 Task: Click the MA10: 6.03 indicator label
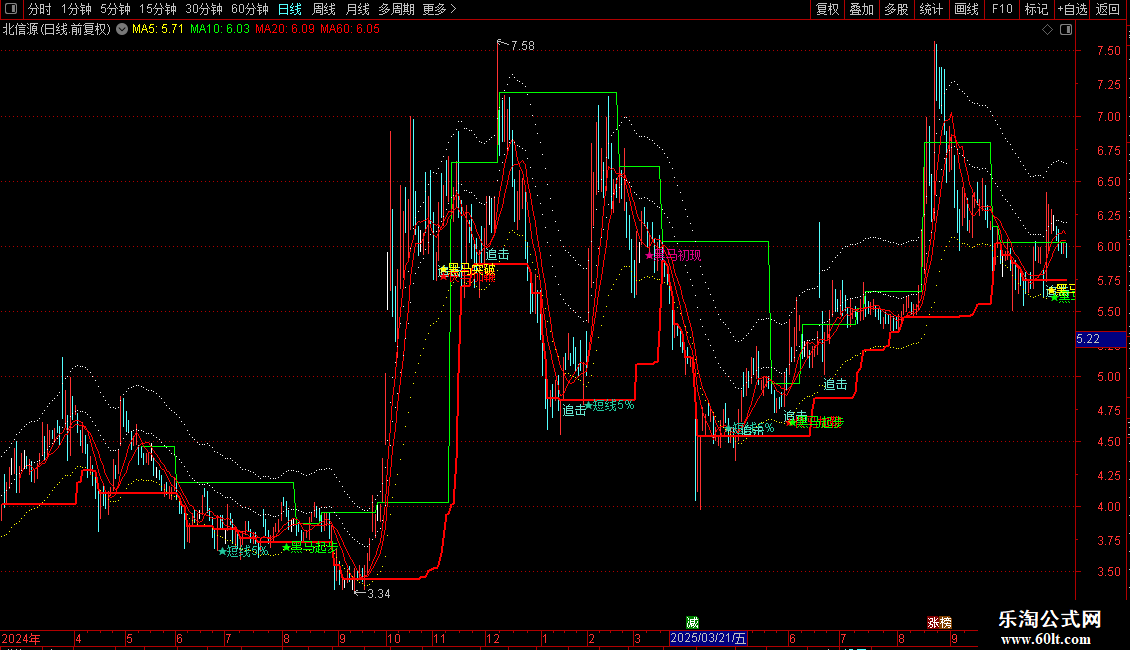219,29
